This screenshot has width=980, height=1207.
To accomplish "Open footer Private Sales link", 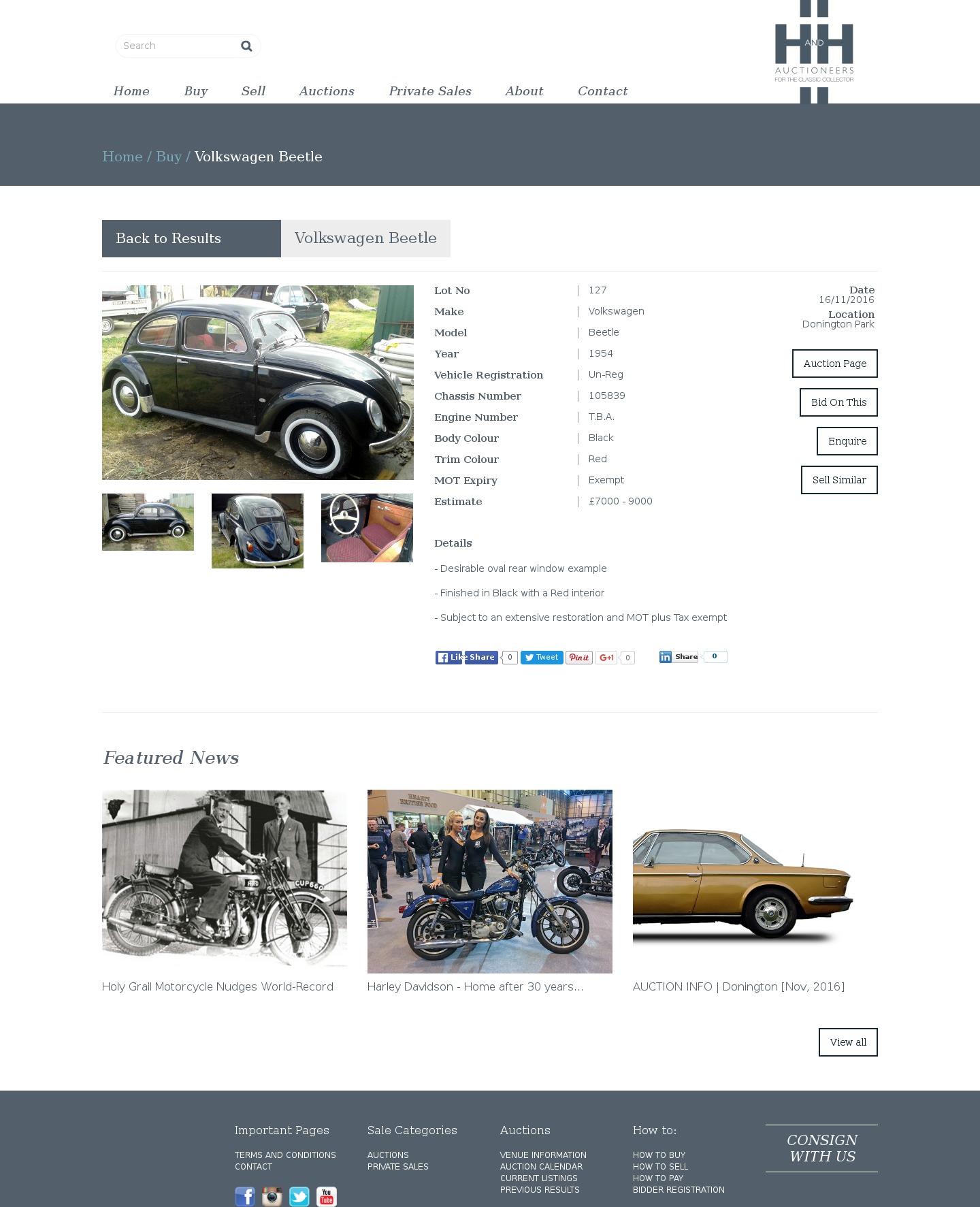I will coord(398,1167).
